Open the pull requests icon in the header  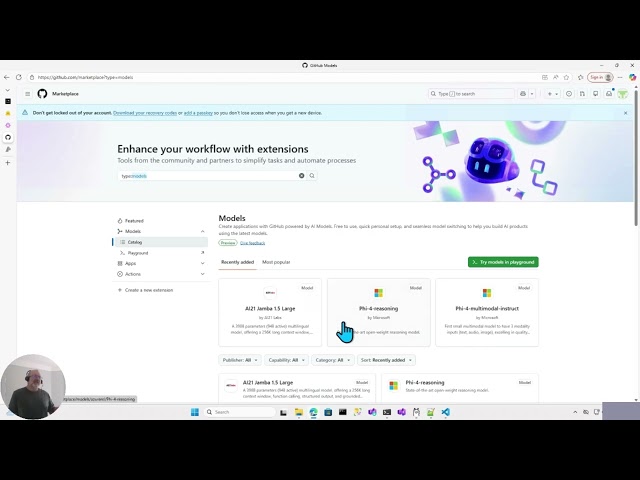point(582,94)
